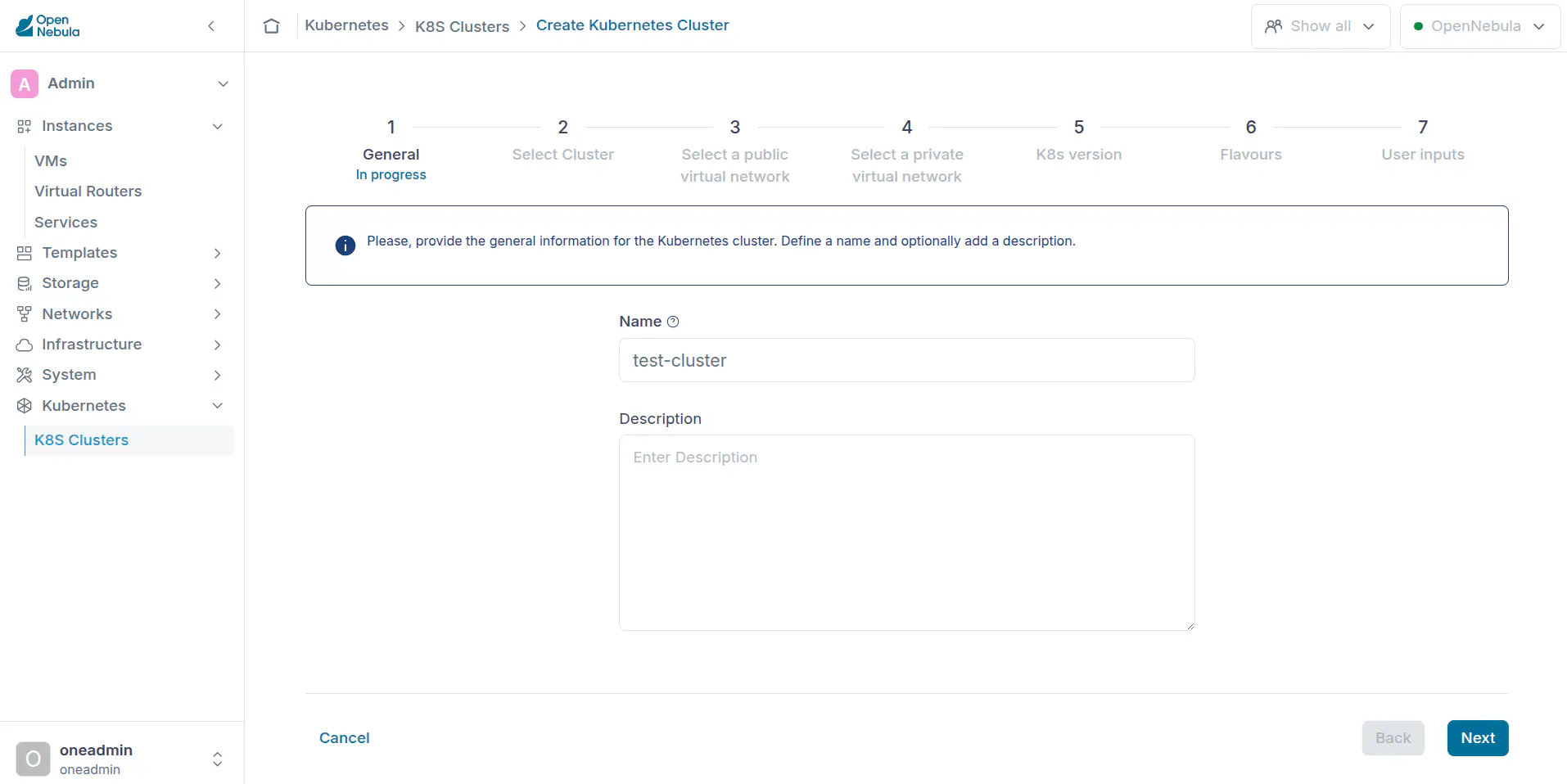Open VMs in the sidebar
The image size is (1567, 784).
[x=51, y=161]
